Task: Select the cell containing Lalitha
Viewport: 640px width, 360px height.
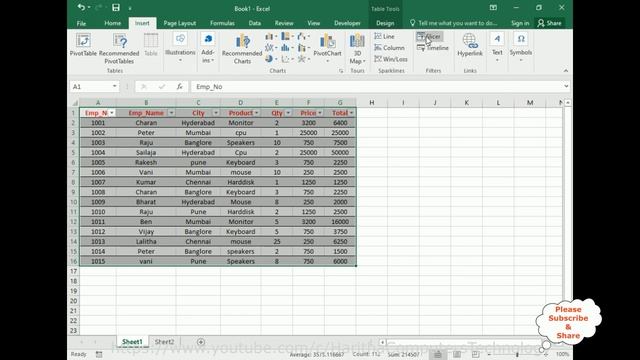Action: tap(146, 242)
